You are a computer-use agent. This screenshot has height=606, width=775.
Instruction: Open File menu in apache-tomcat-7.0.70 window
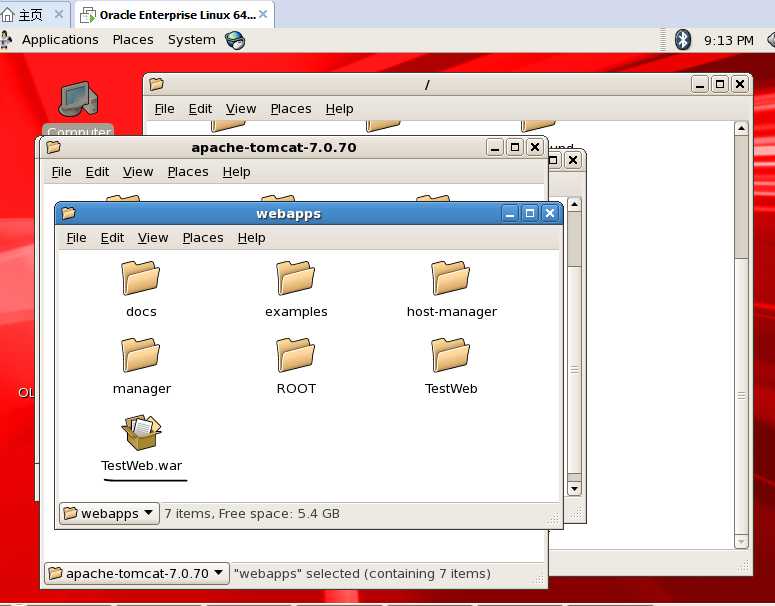pyautogui.click(x=61, y=172)
